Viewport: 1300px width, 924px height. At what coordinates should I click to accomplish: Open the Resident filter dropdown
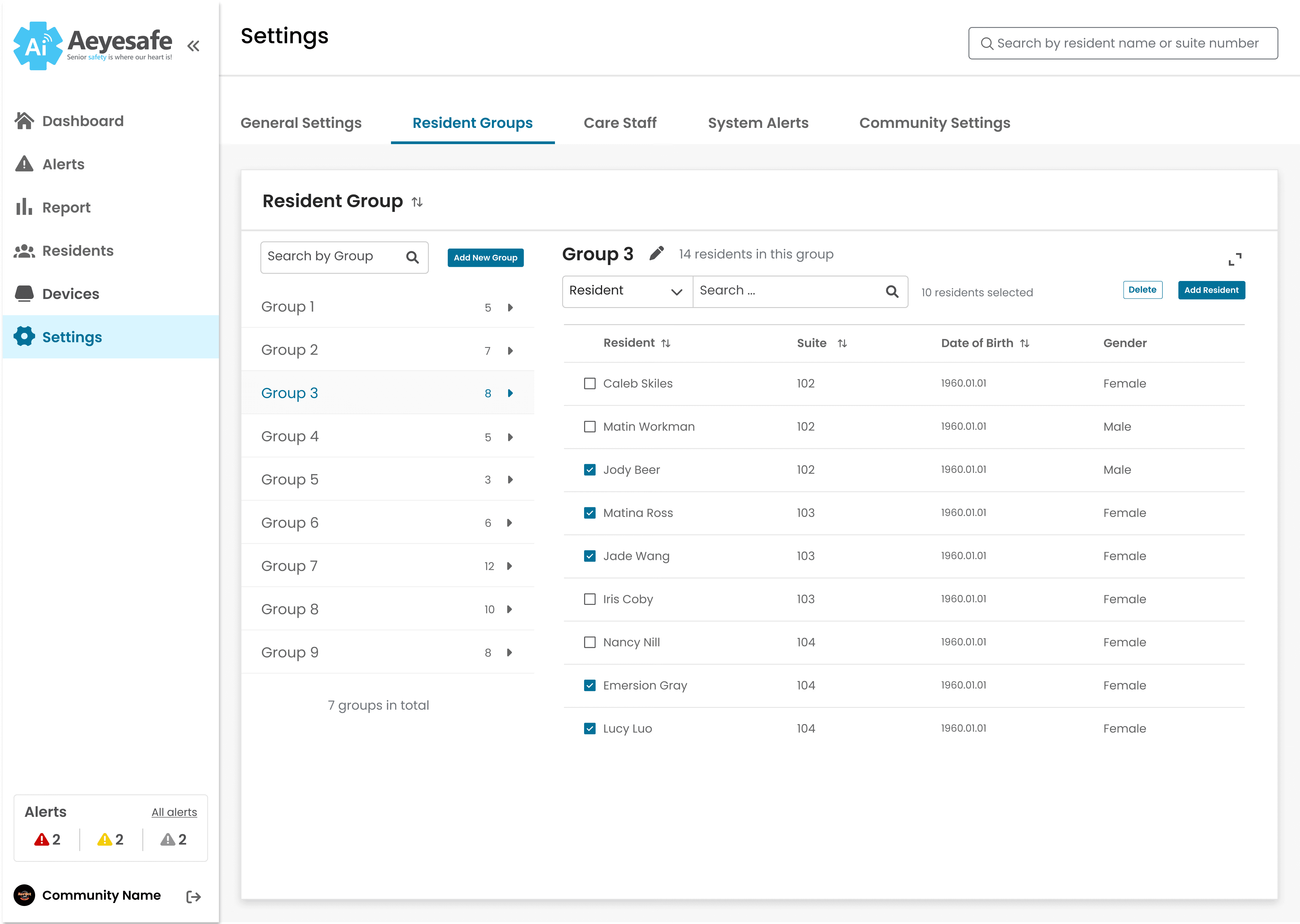627,291
